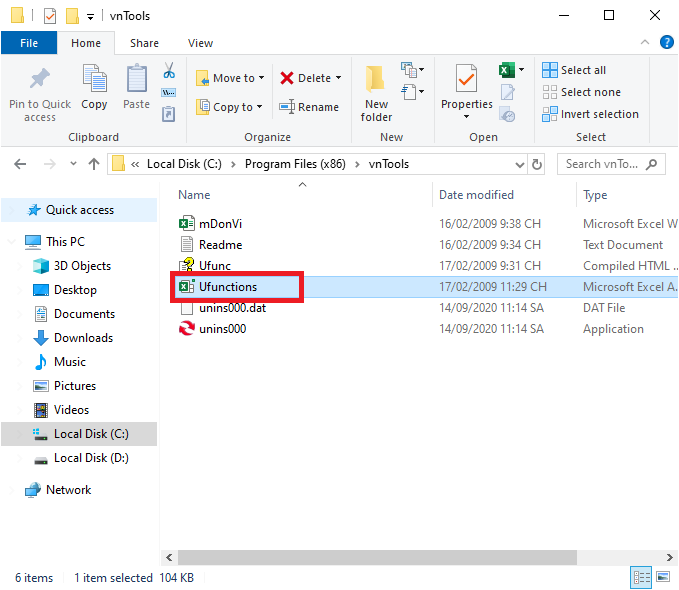Switch to the Share ribbon tab
The image size is (679, 590).
[x=144, y=43]
